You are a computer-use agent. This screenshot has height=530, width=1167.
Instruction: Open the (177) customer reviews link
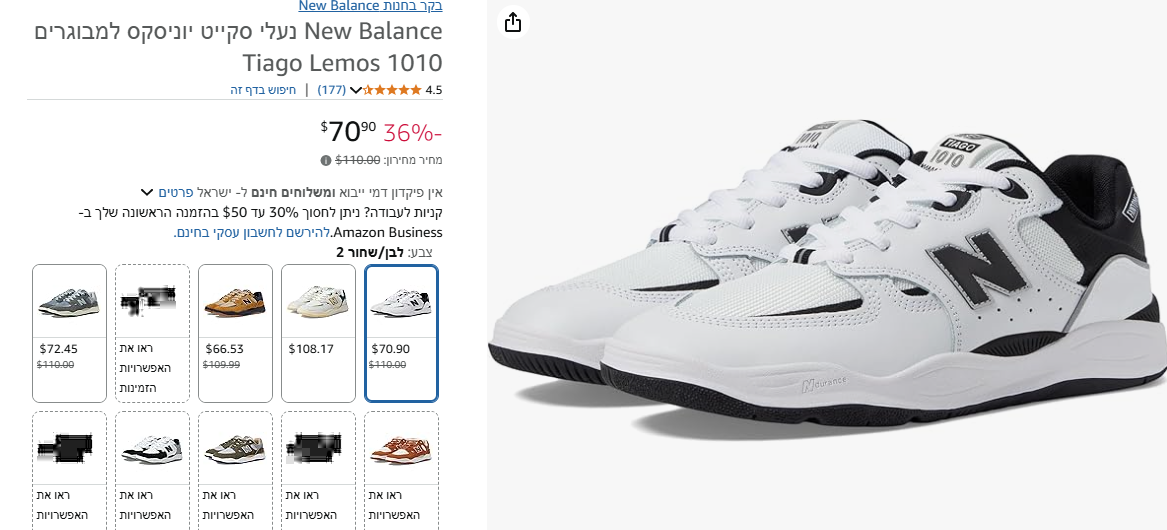click(x=332, y=90)
